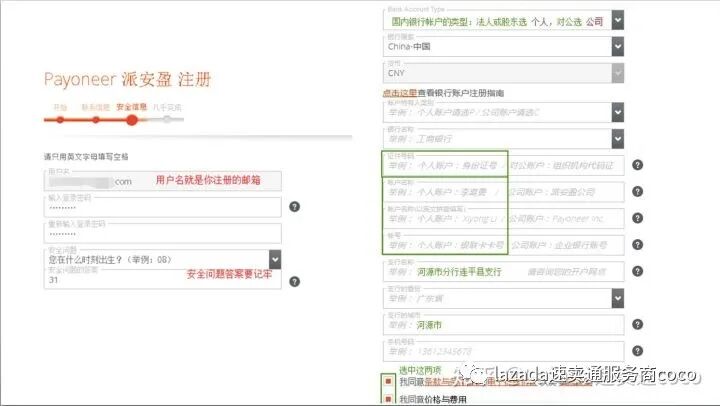Click the large active progress bar dot
The height and width of the screenshot is (406, 720).
click(132, 120)
